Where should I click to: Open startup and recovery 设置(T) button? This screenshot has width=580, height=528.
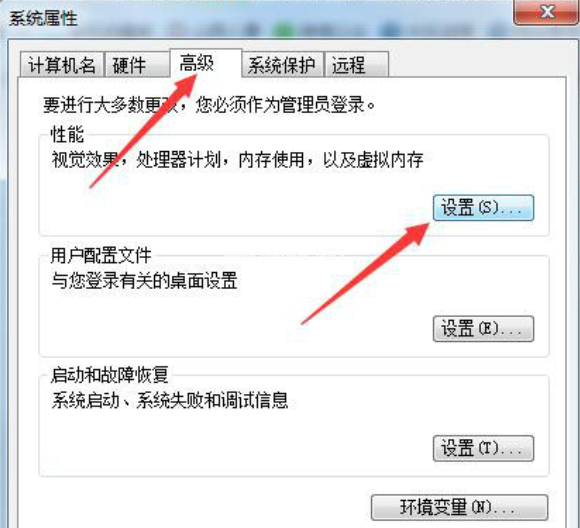483,448
